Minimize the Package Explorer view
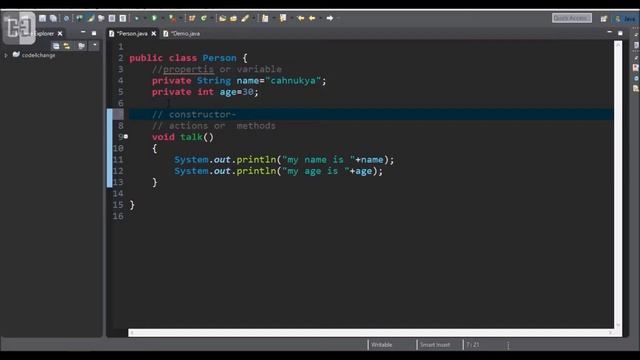Screen dimensions: 640x360 pos(83,32)
